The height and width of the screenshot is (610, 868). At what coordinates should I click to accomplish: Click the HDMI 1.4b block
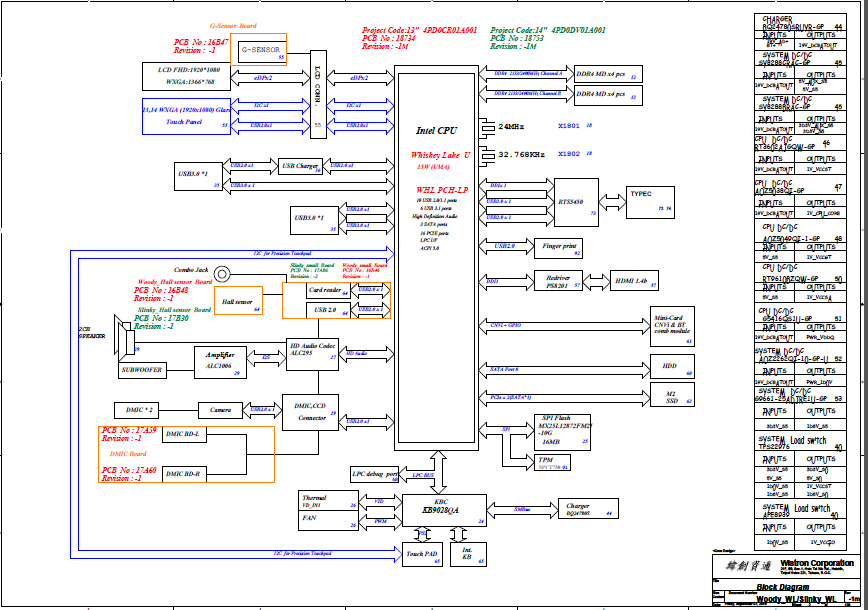(634, 281)
